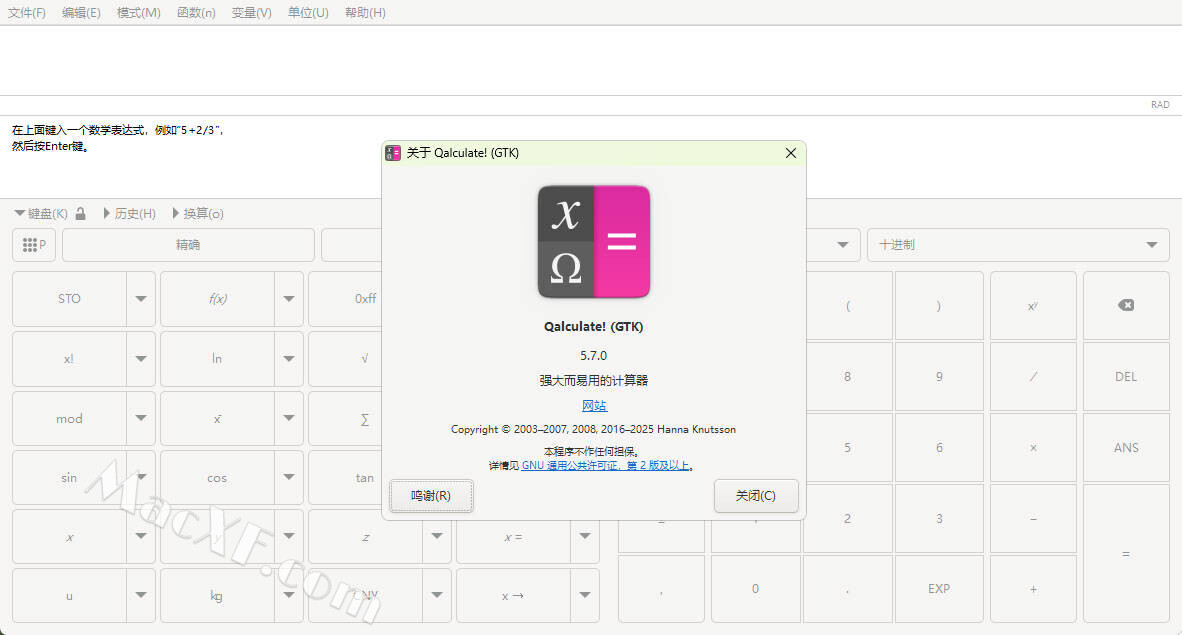Screen dimensions: 1182x635
Task: Click the cos key
Action: (x=217, y=477)
